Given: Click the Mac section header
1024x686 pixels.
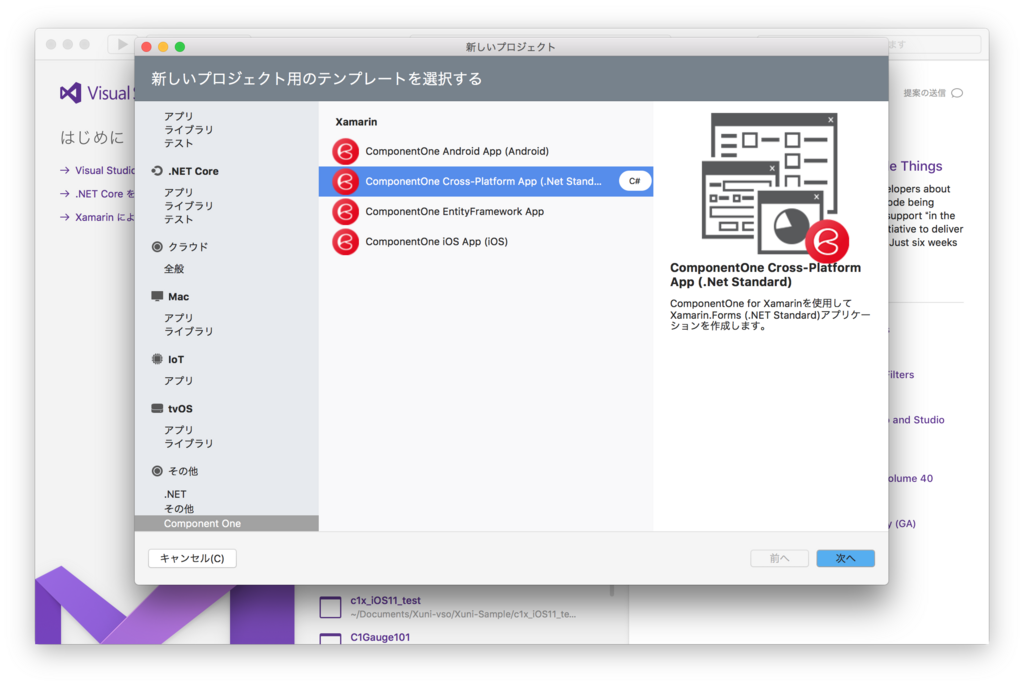Looking at the screenshot, I should tap(178, 297).
